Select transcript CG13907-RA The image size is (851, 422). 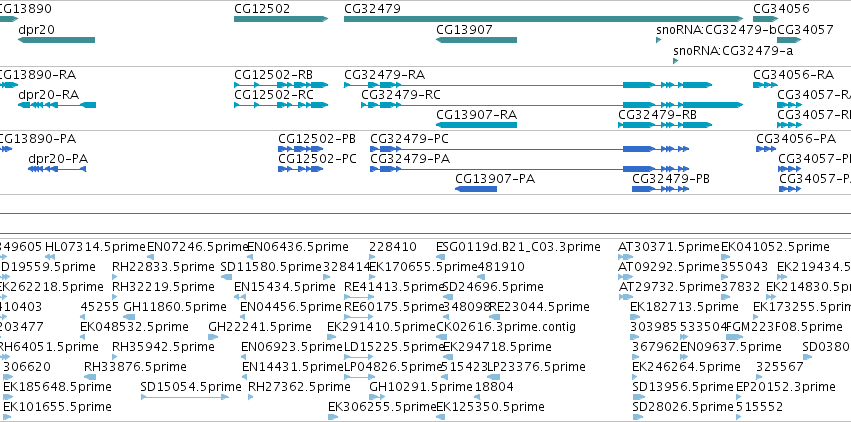pyautogui.click(x=476, y=114)
